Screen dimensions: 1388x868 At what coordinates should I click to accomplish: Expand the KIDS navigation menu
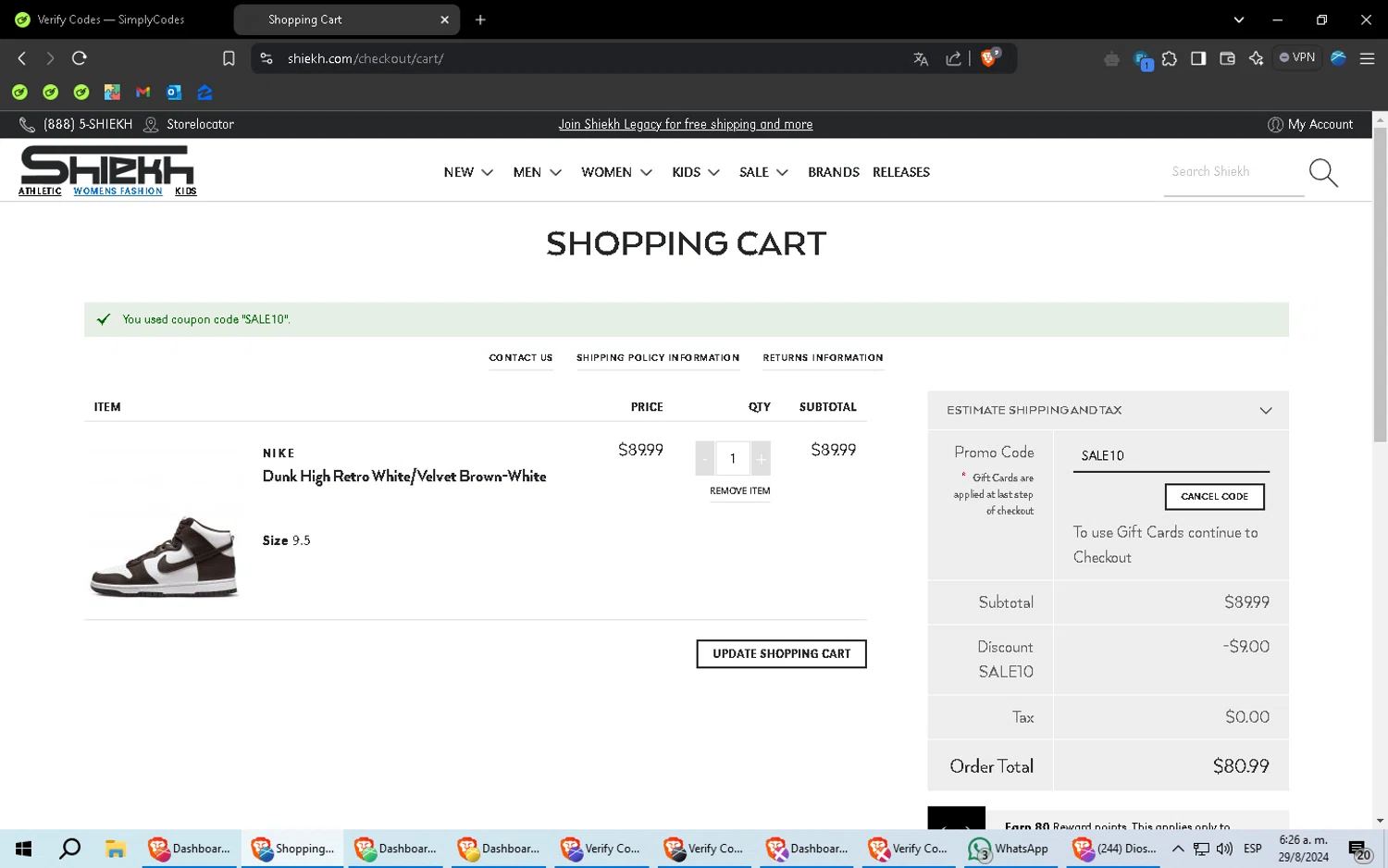point(696,172)
